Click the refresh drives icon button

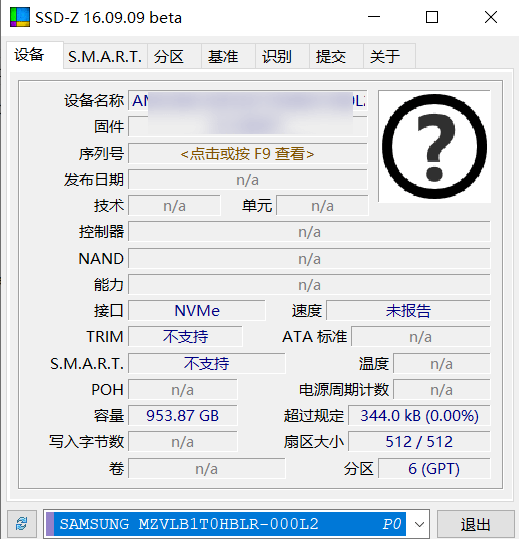22,524
